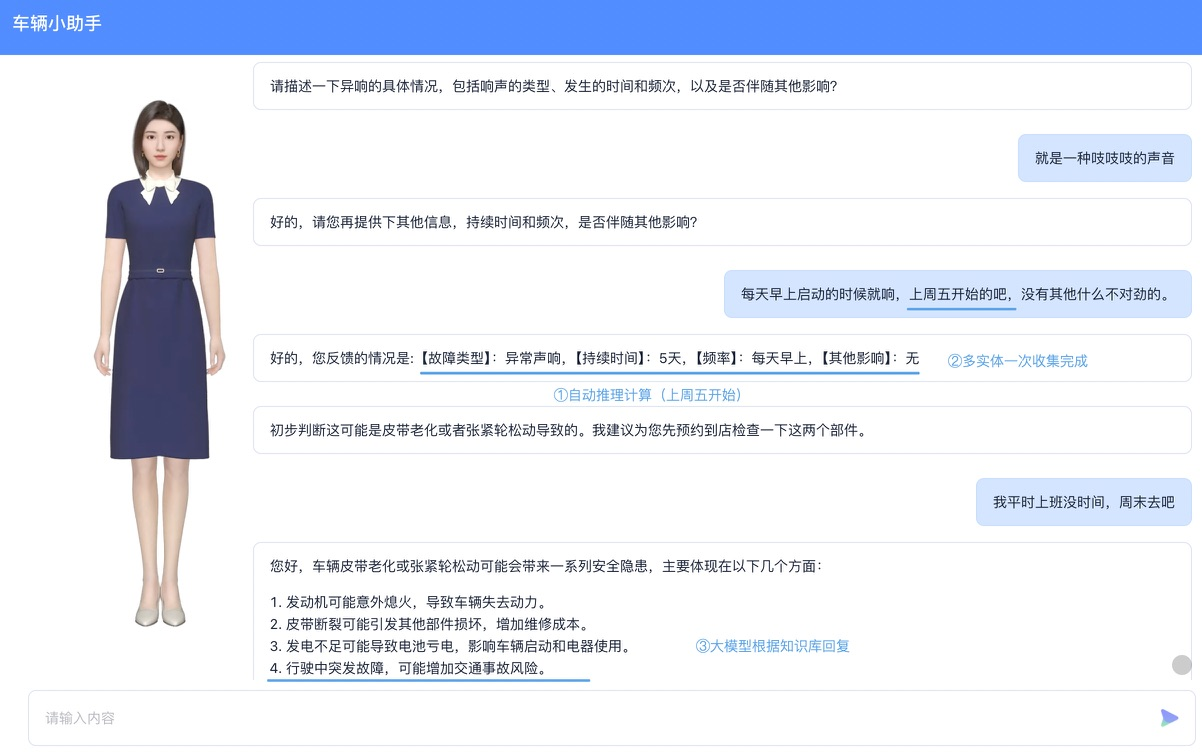The height and width of the screenshot is (753, 1202).
Task: Select the 就是一种吱吱吱的声音 user message bubble
Action: click(x=1104, y=158)
